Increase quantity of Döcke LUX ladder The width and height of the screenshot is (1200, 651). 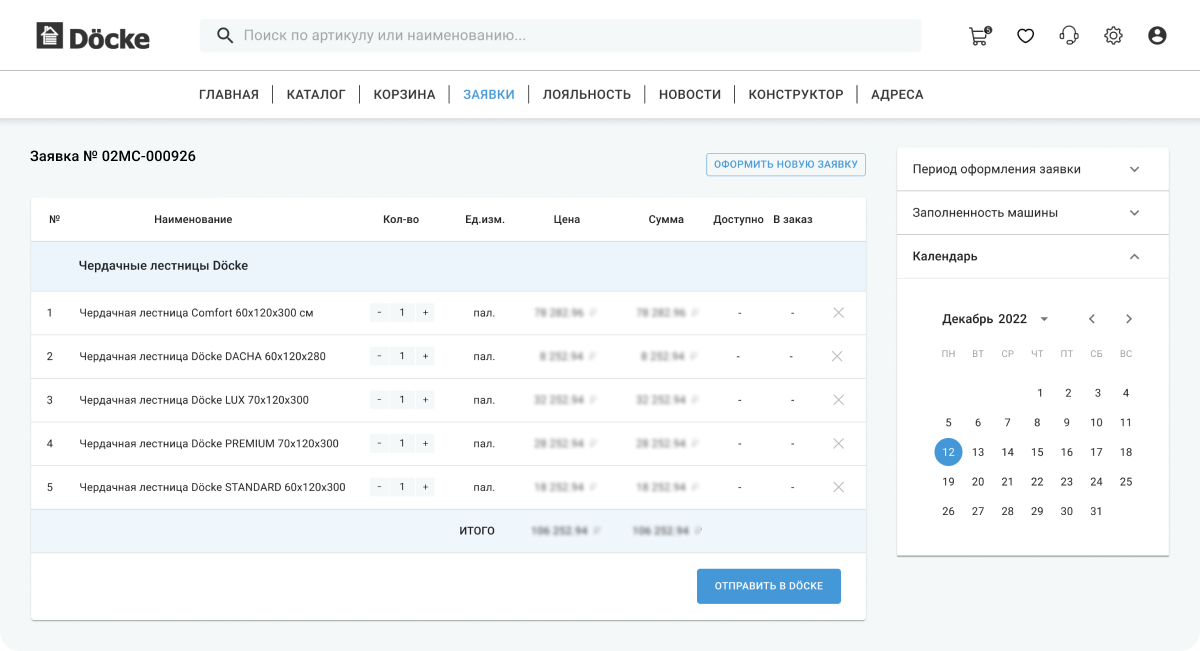tap(425, 400)
